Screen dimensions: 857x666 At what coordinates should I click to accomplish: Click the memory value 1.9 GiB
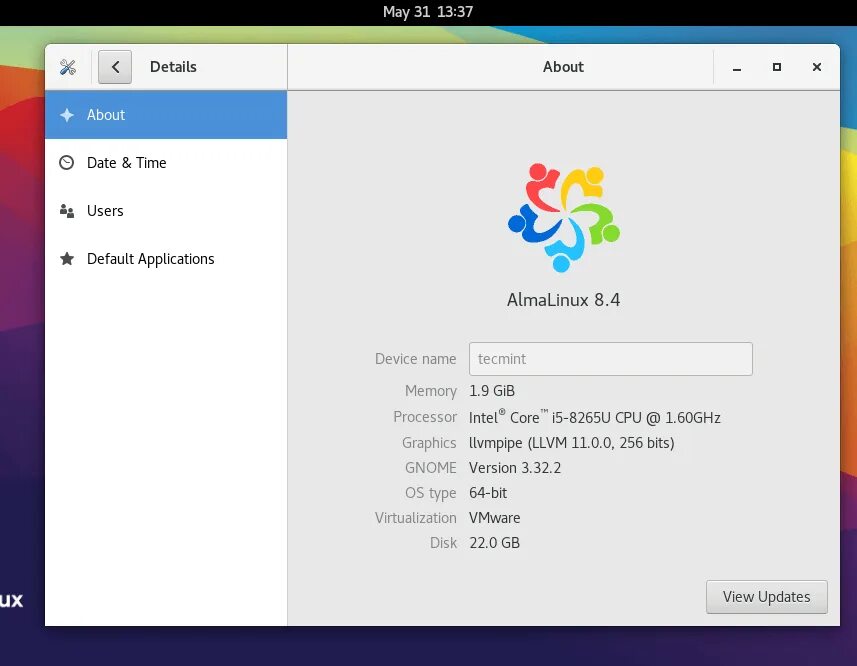click(x=492, y=391)
